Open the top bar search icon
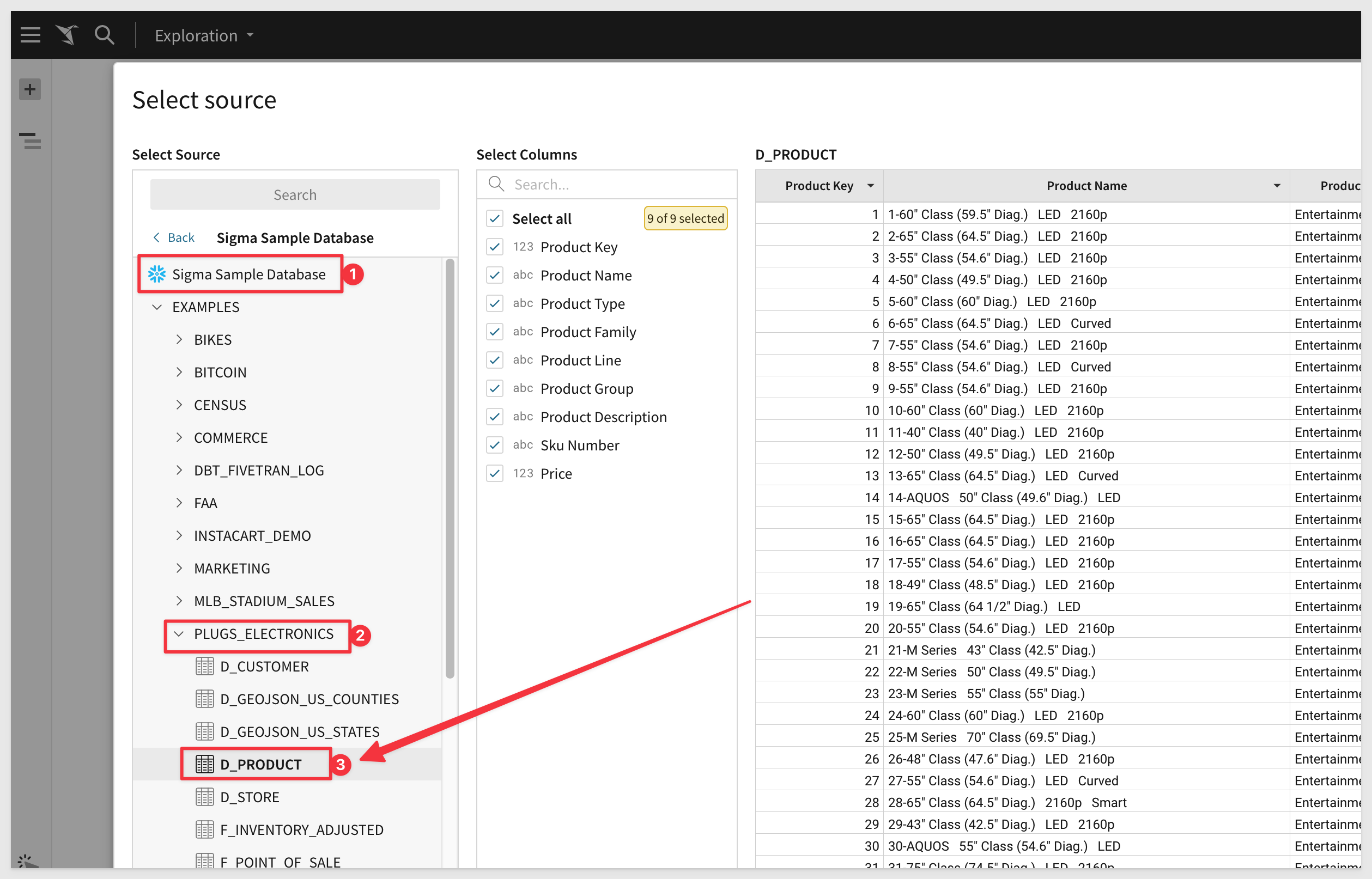 pyautogui.click(x=105, y=35)
